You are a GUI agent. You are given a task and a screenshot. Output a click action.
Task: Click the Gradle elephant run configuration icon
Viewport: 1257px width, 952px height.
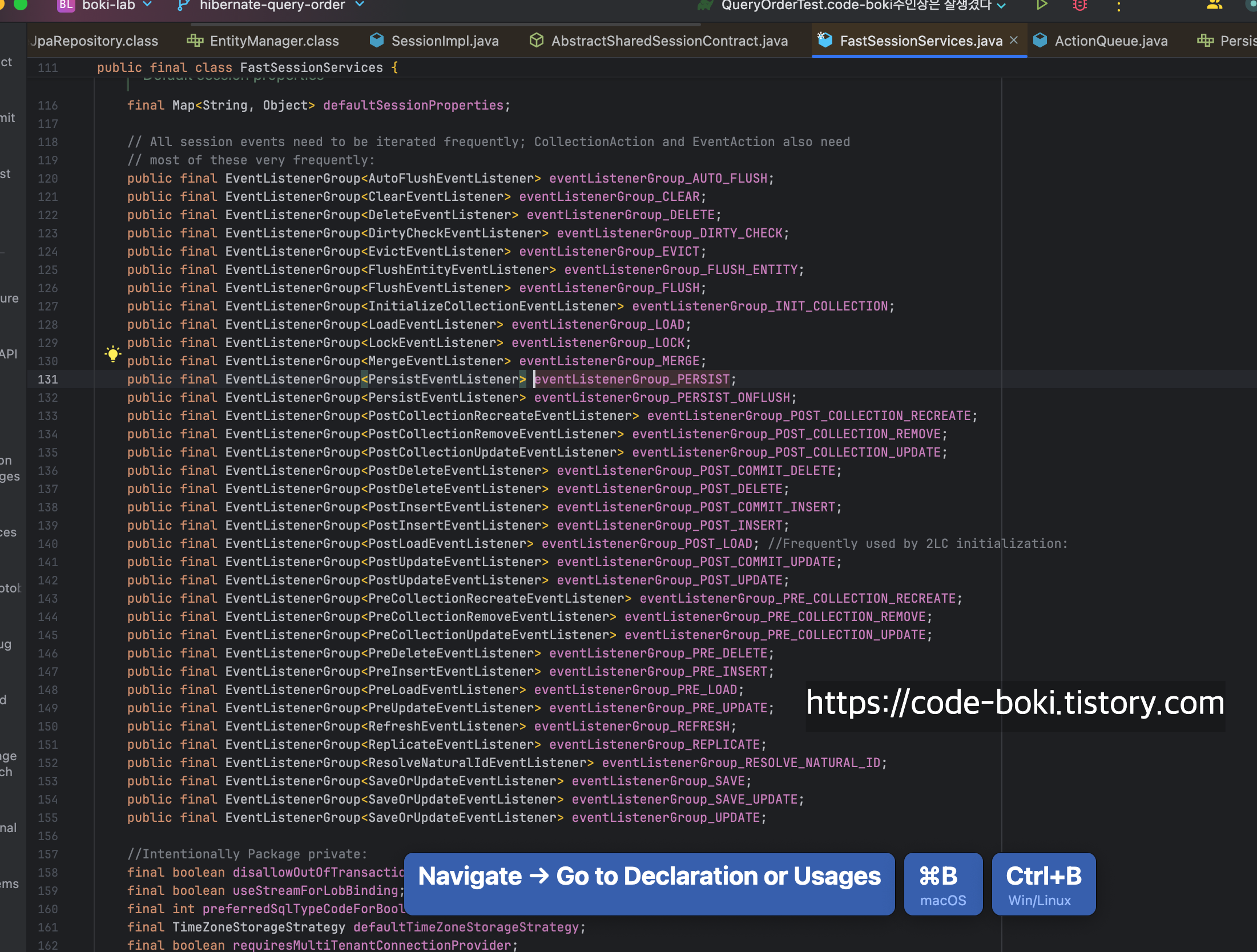pos(705,5)
